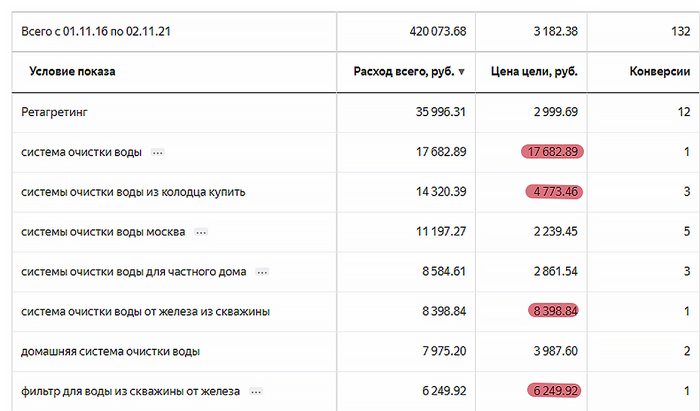Click the "Всего с 01.11.16 по 02.11.21" summary row
This screenshot has width=700, height=411.
pos(98,31)
